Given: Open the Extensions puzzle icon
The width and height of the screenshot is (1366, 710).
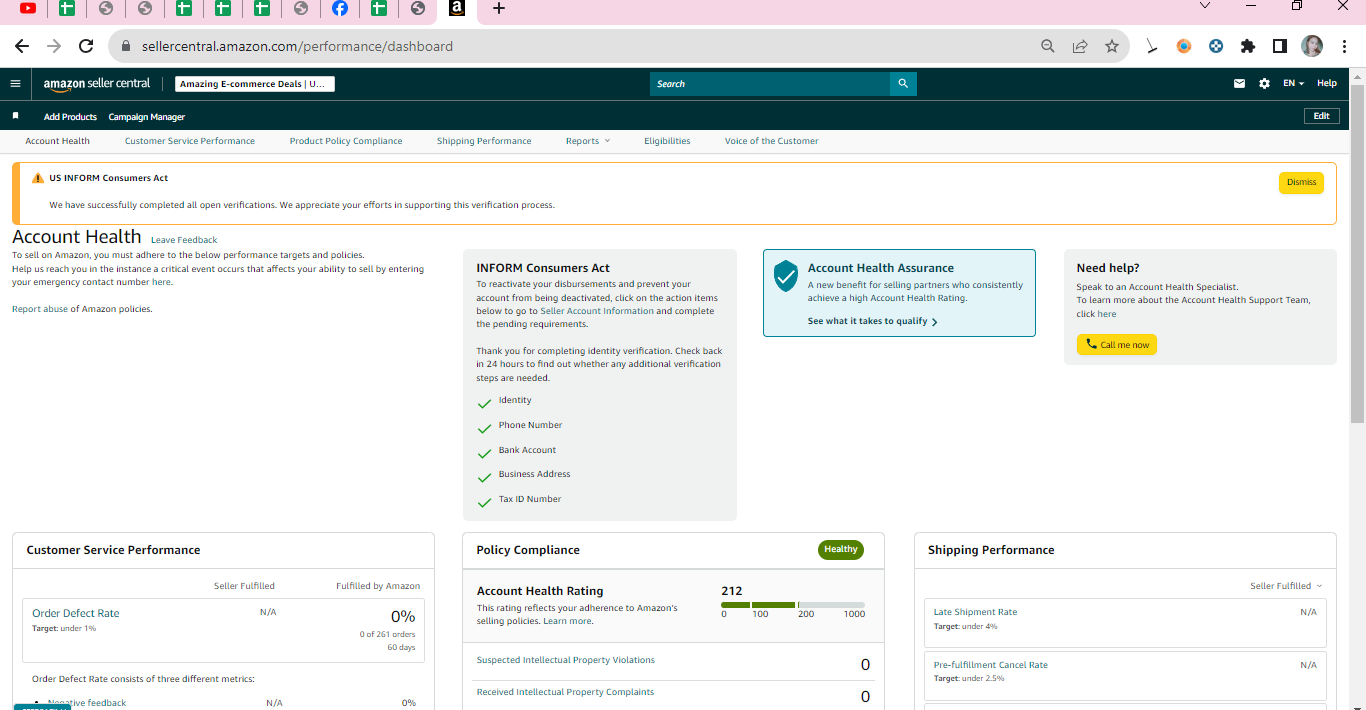Looking at the screenshot, I should click(x=1247, y=46).
